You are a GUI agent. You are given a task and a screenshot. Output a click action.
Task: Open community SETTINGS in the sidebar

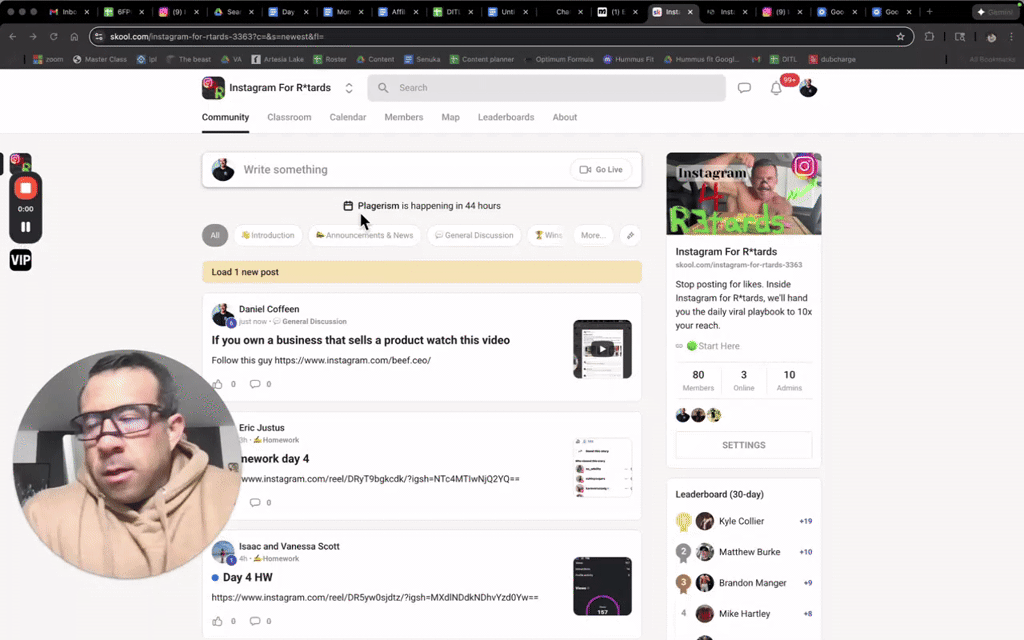744,445
